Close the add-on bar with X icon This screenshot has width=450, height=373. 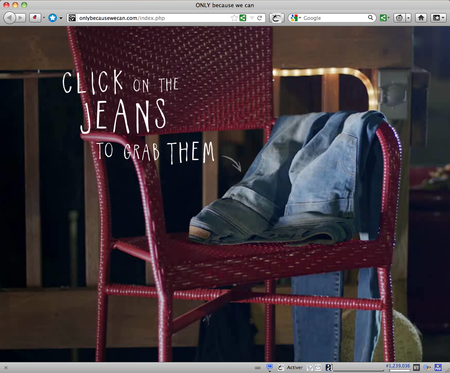pyautogui.click(x=6, y=368)
